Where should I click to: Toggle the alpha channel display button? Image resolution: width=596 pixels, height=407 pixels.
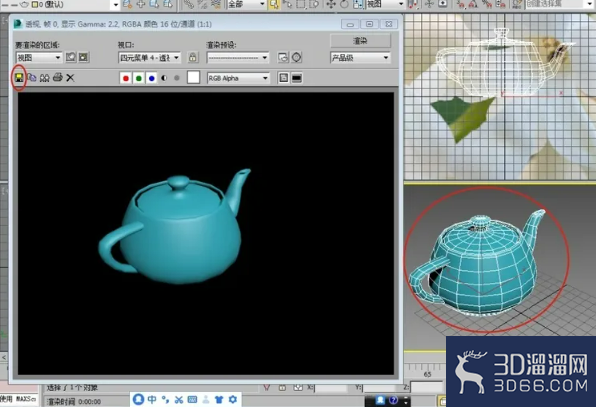coord(164,78)
